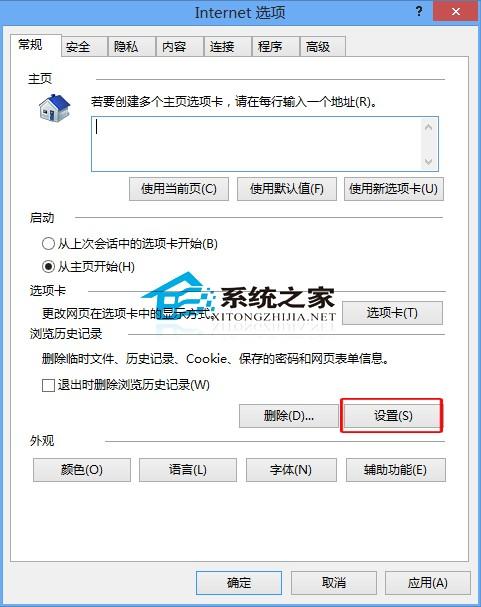Image resolution: width=481 pixels, height=607 pixels.
Task: Click the 删除(D)... button
Action: coord(289,416)
